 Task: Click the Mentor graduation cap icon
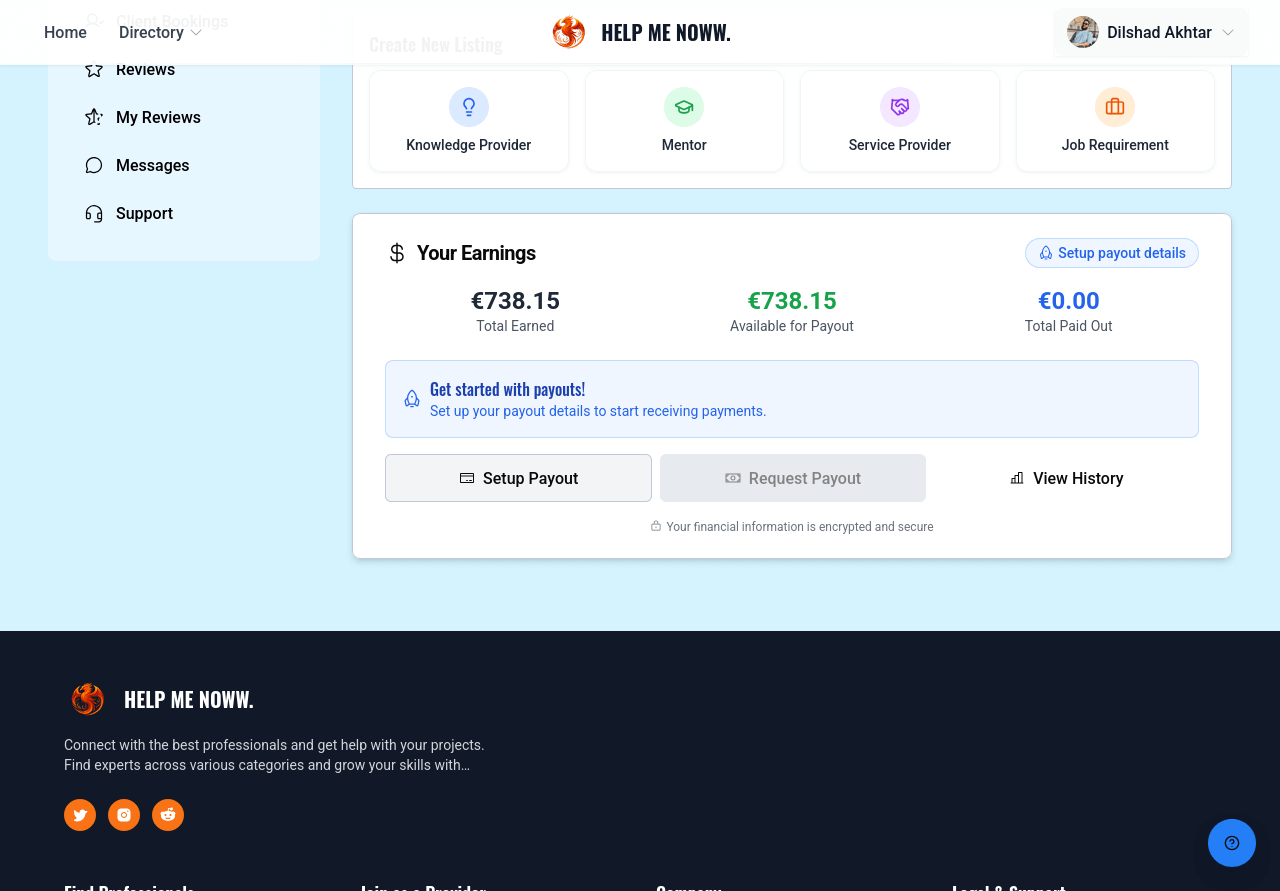point(684,106)
